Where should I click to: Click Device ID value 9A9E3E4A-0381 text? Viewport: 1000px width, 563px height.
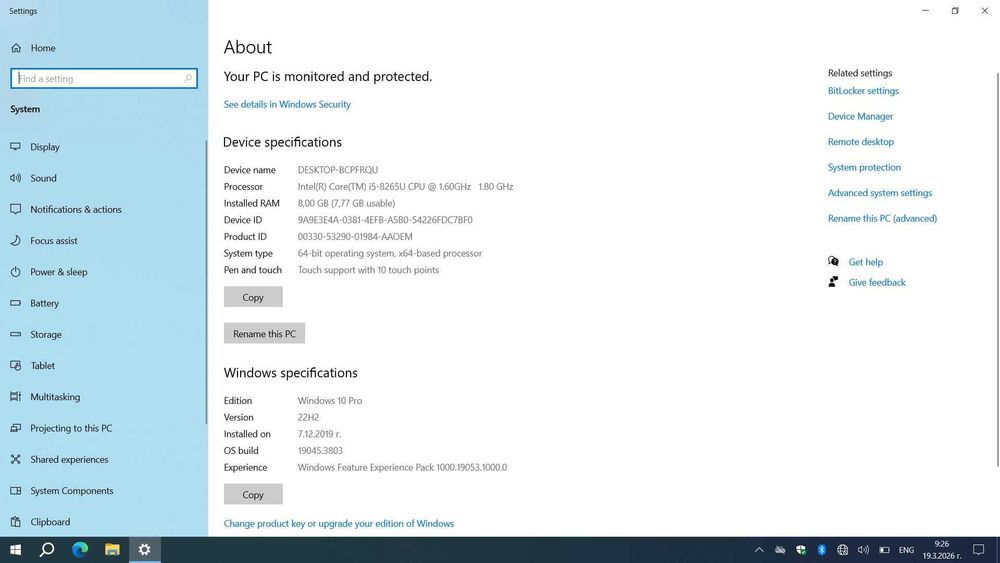pos(385,219)
